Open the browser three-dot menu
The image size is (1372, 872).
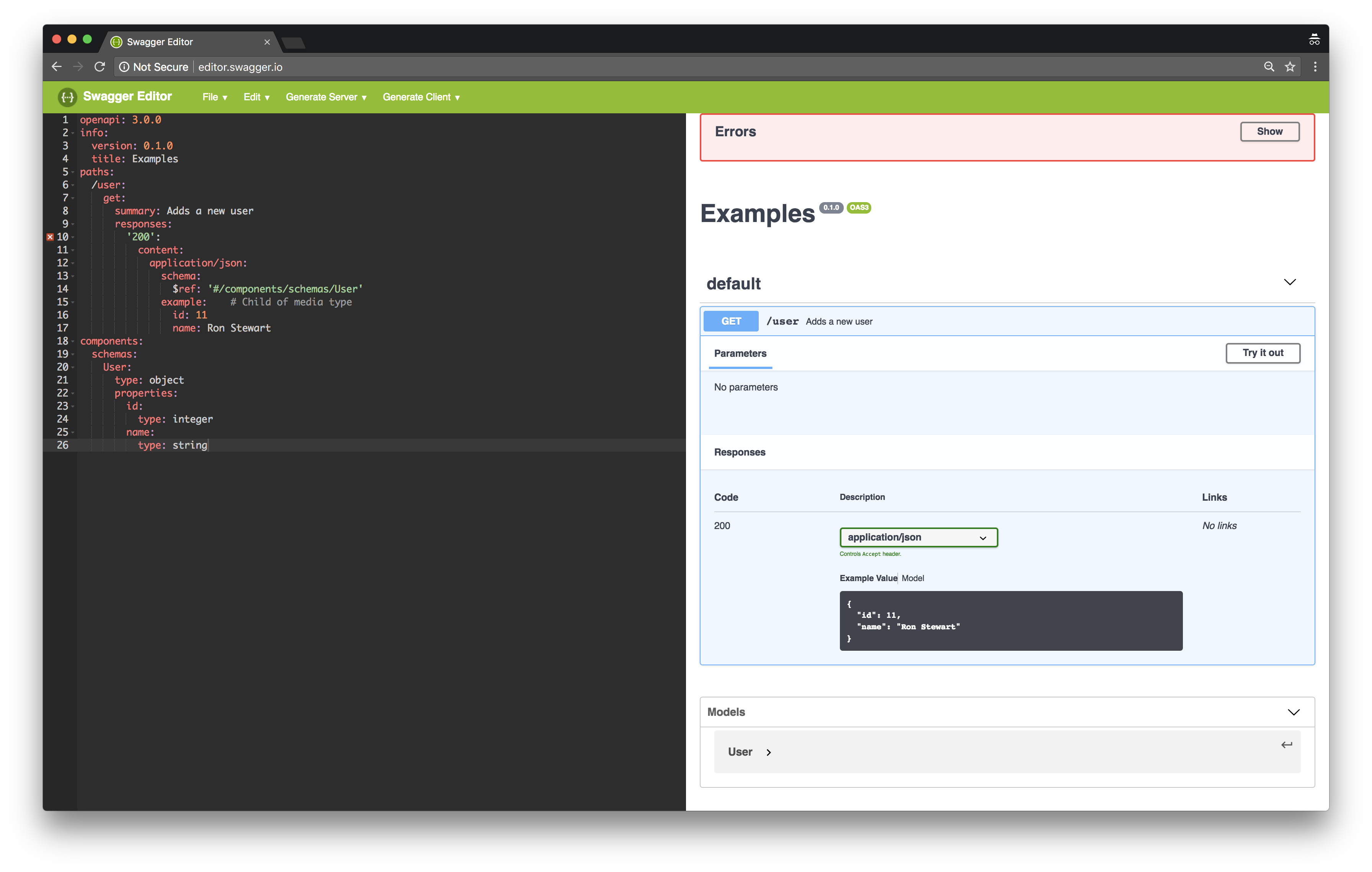1315,67
